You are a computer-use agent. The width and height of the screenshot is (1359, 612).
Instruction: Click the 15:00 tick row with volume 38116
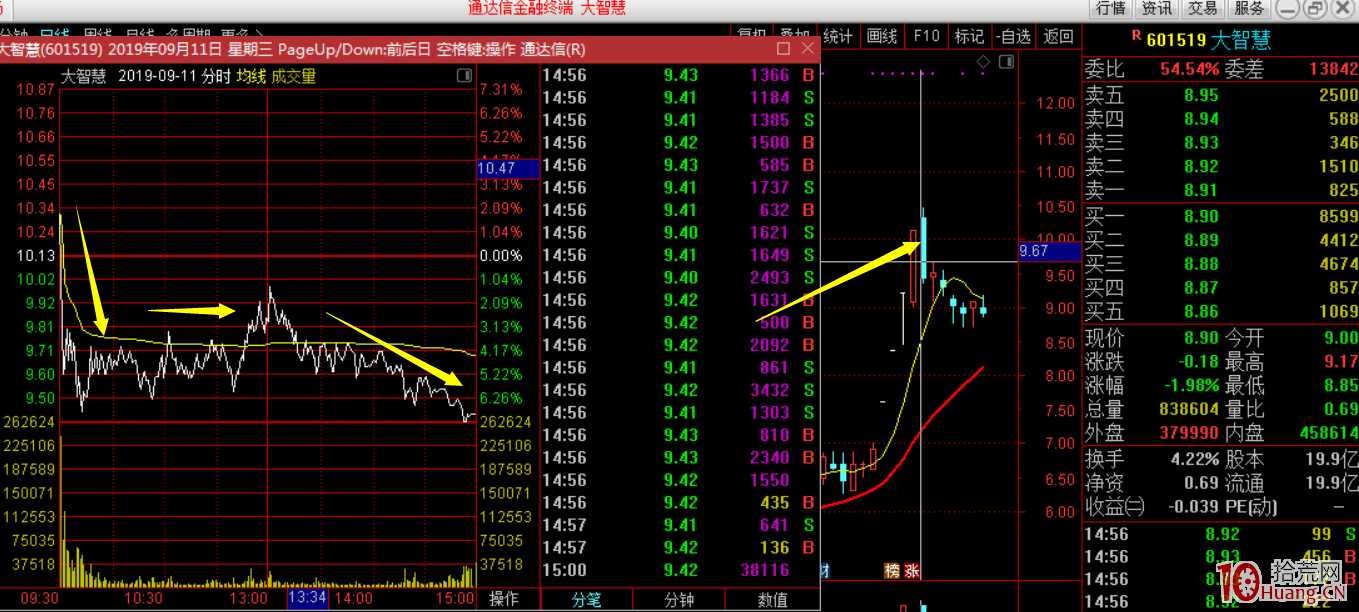pyautogui.click(x=680, y=570)
